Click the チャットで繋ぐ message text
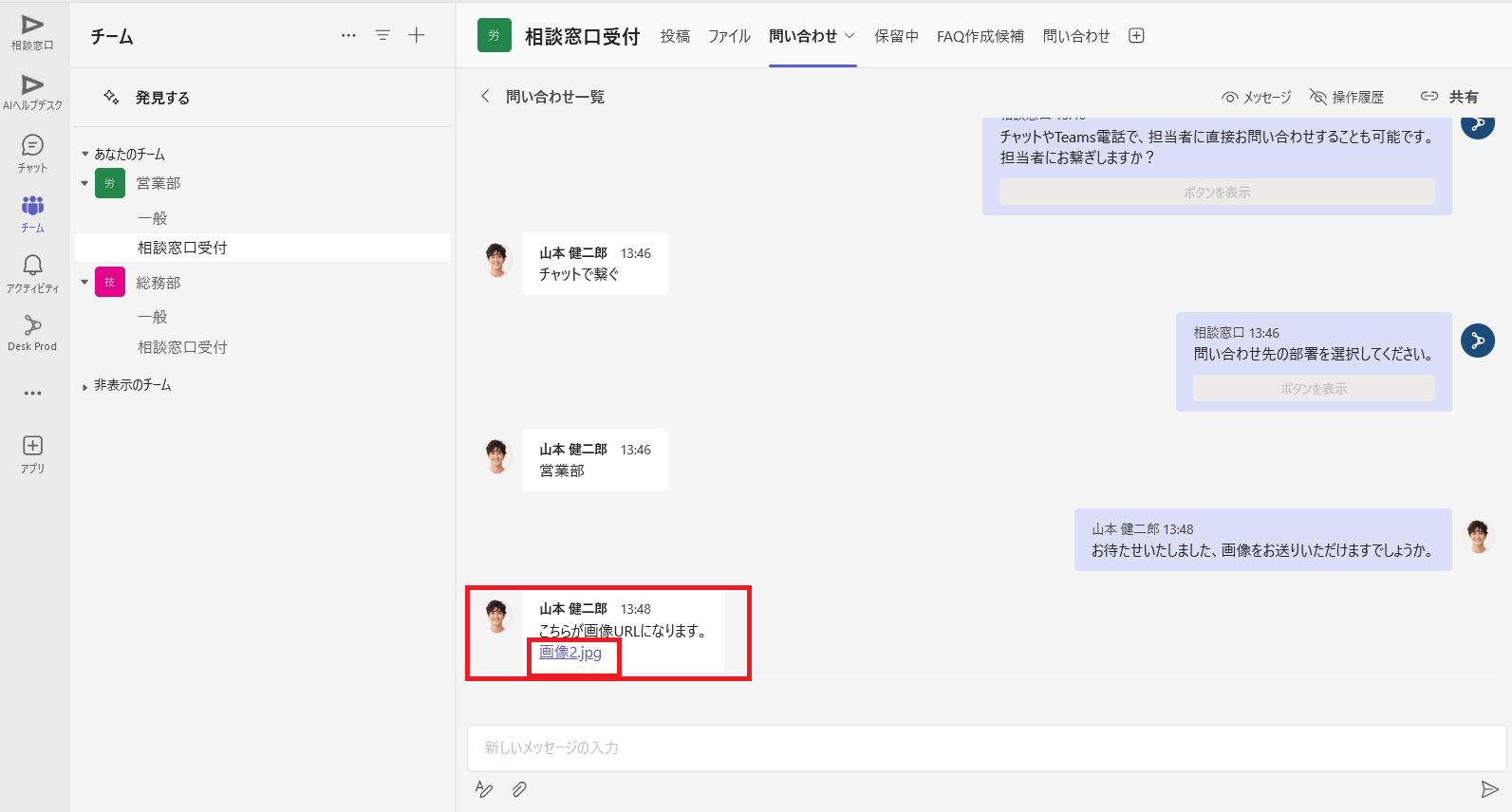Image resolution: width=1512 pixels, height=812 pixels. tap(579, 274)
